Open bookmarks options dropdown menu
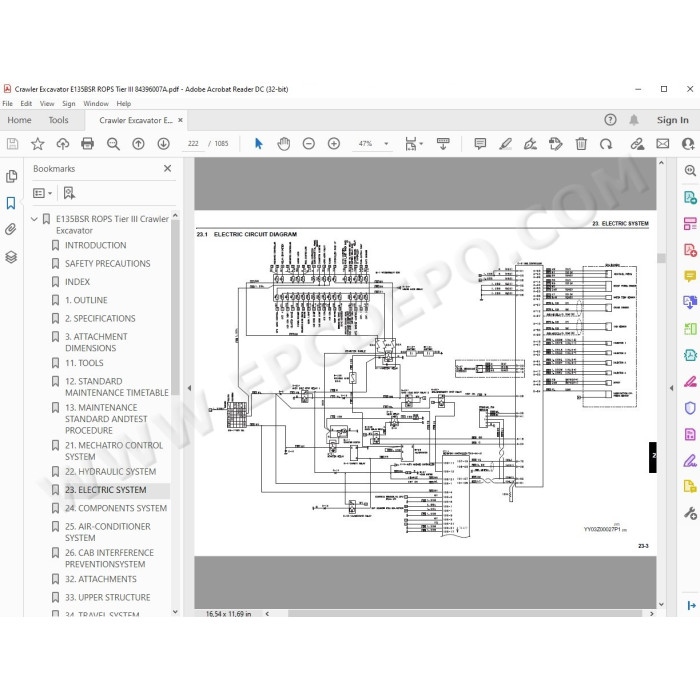 [x=42, y=193]
